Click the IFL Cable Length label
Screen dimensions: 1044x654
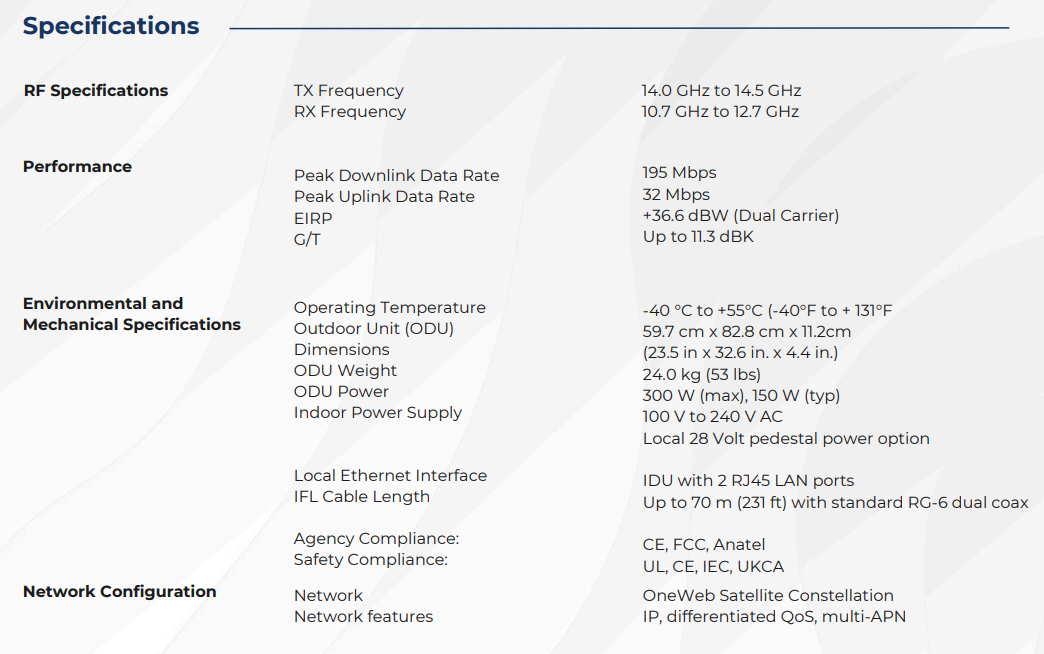point(362,497)
